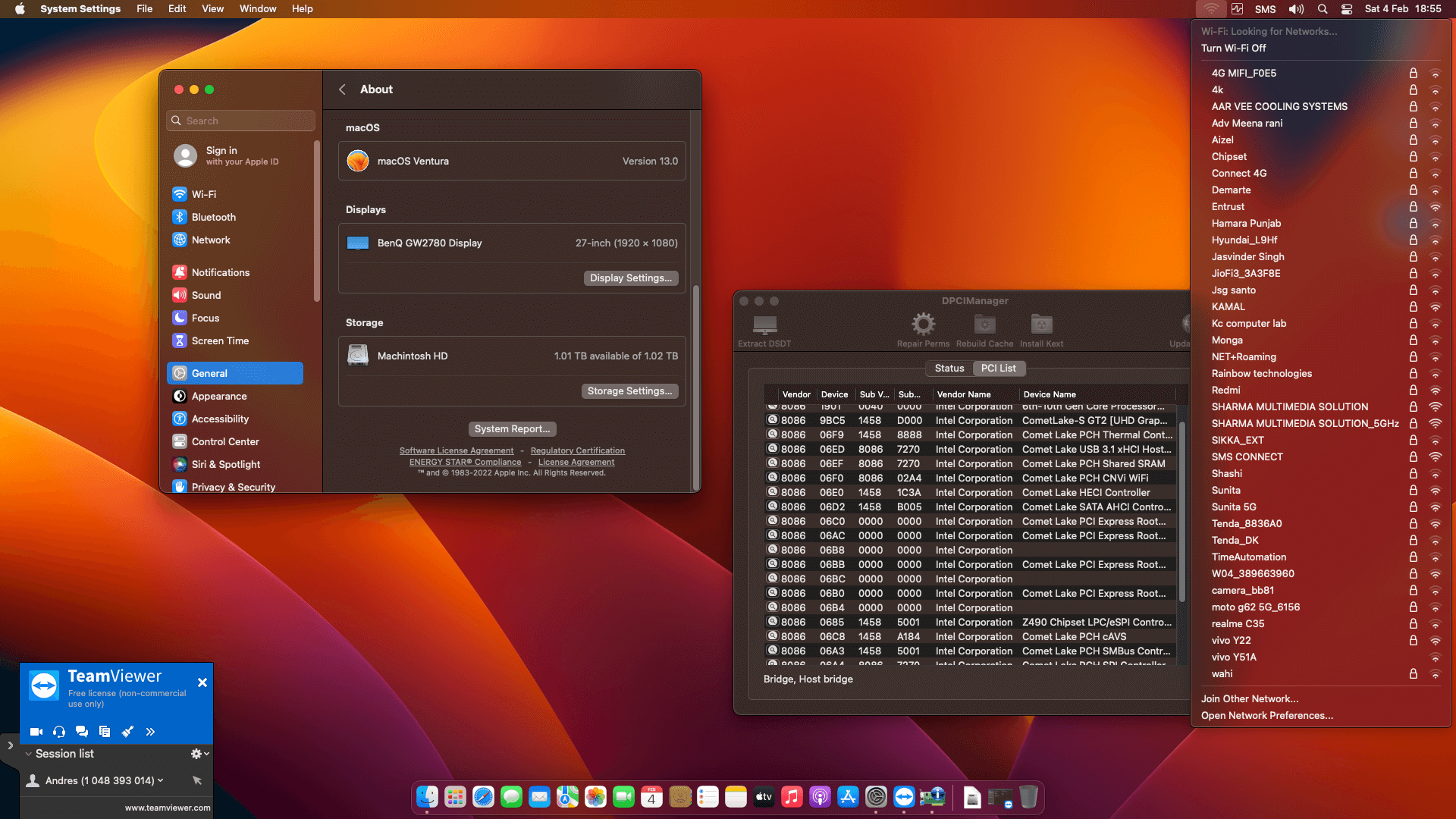Click the About pane scrollbar
Viewport: 1456px width, 819px height.
coord(695,387)
